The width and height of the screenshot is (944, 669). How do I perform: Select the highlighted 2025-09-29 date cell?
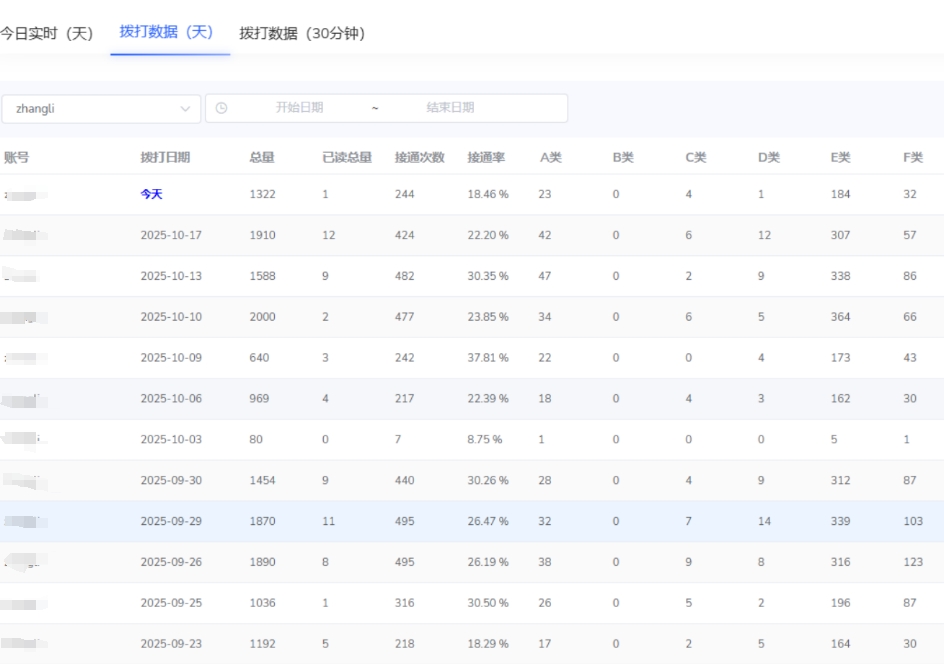(171, 522)
